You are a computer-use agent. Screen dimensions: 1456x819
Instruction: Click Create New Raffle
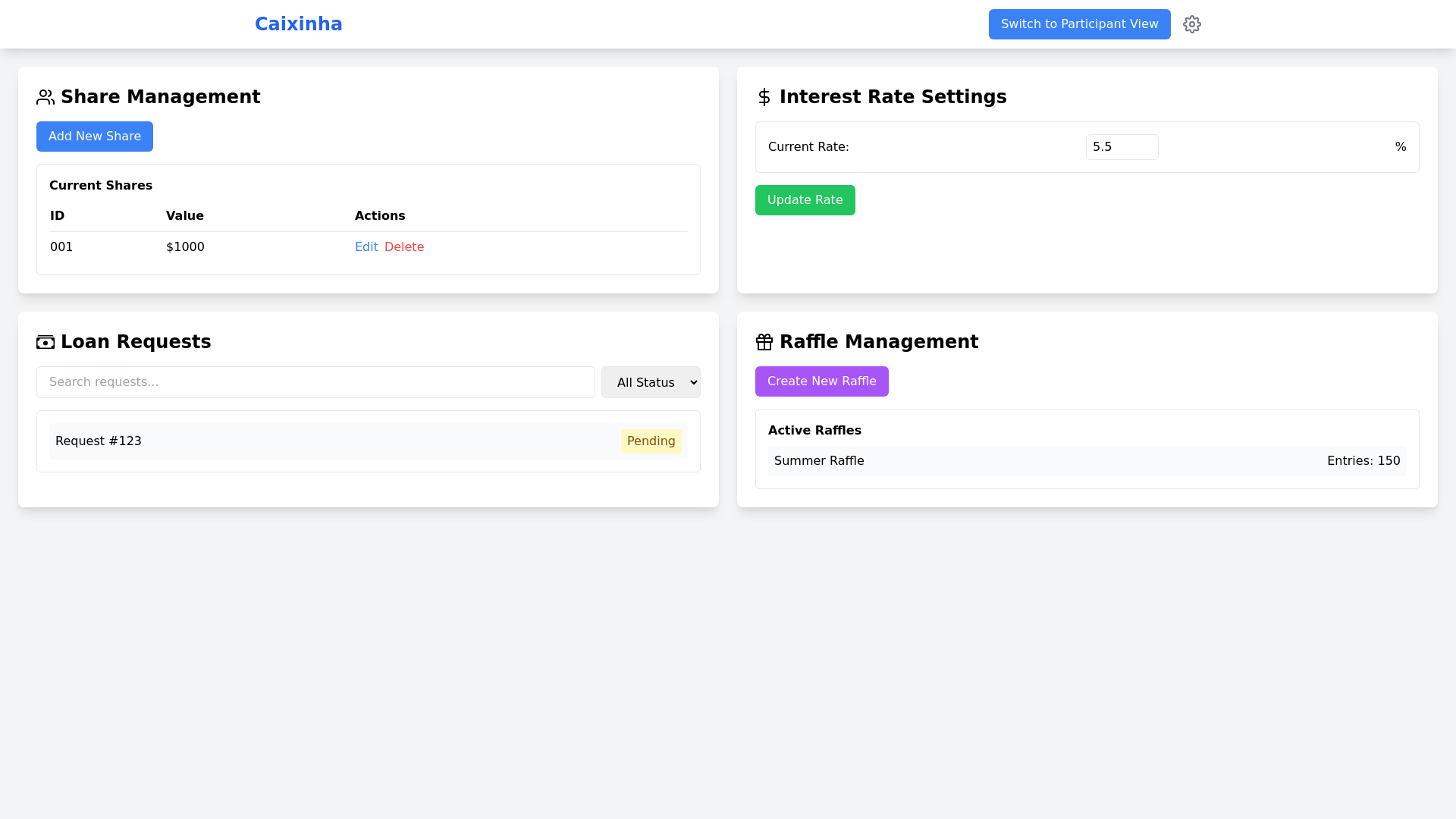[821, 381]
